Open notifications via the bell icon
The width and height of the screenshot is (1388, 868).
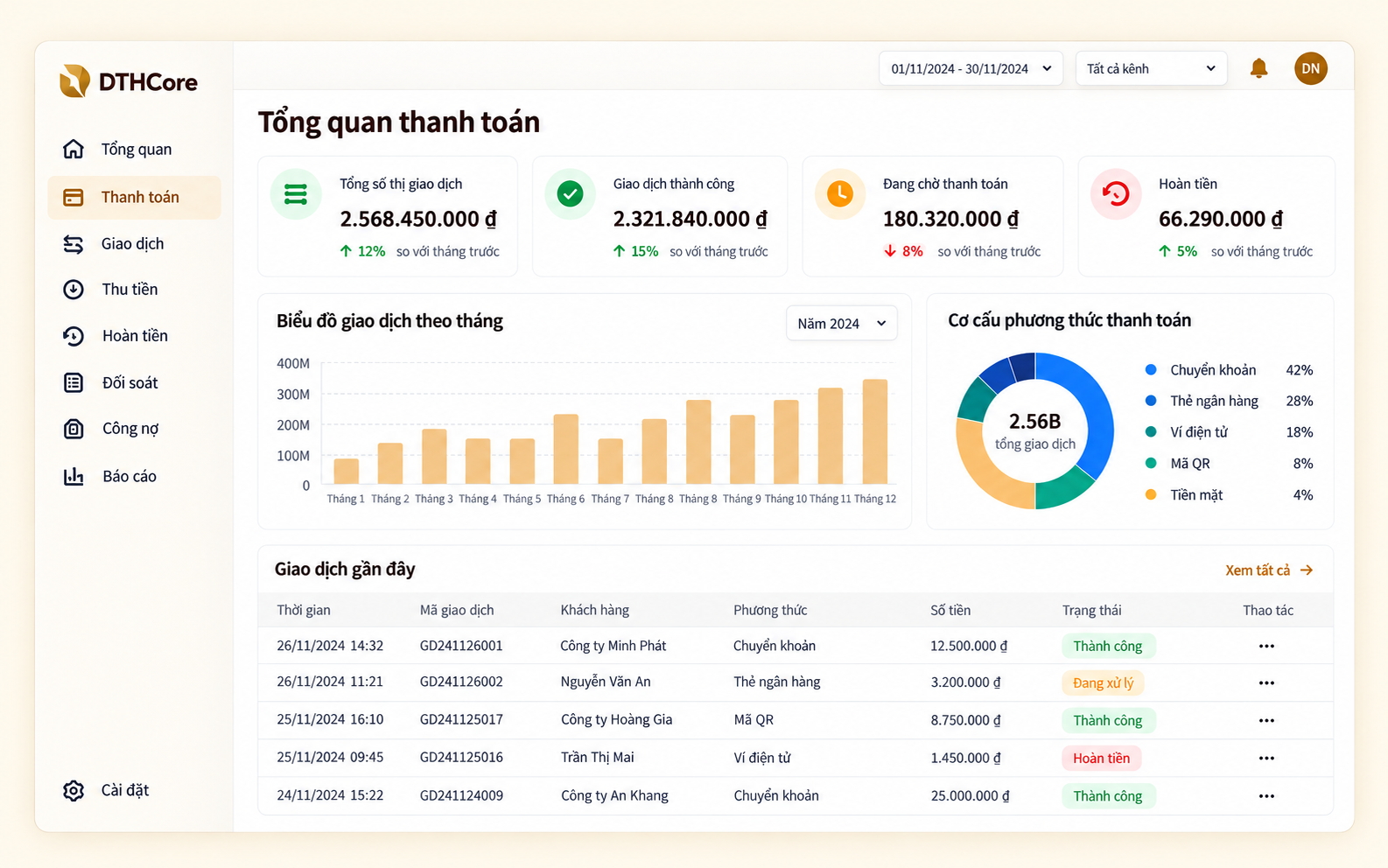point(1258,68)
